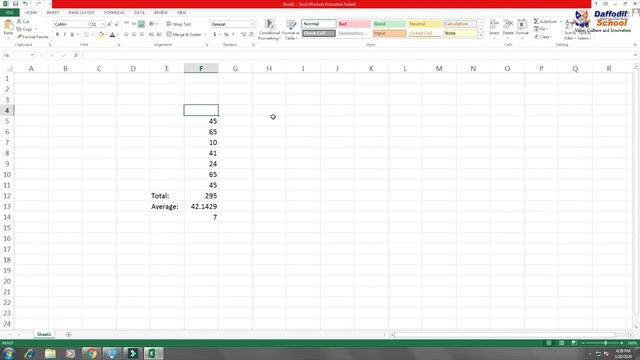Open the file explorer folder in taskbar
This screenshot has height=360, width=640.
(x=50, y=353)
